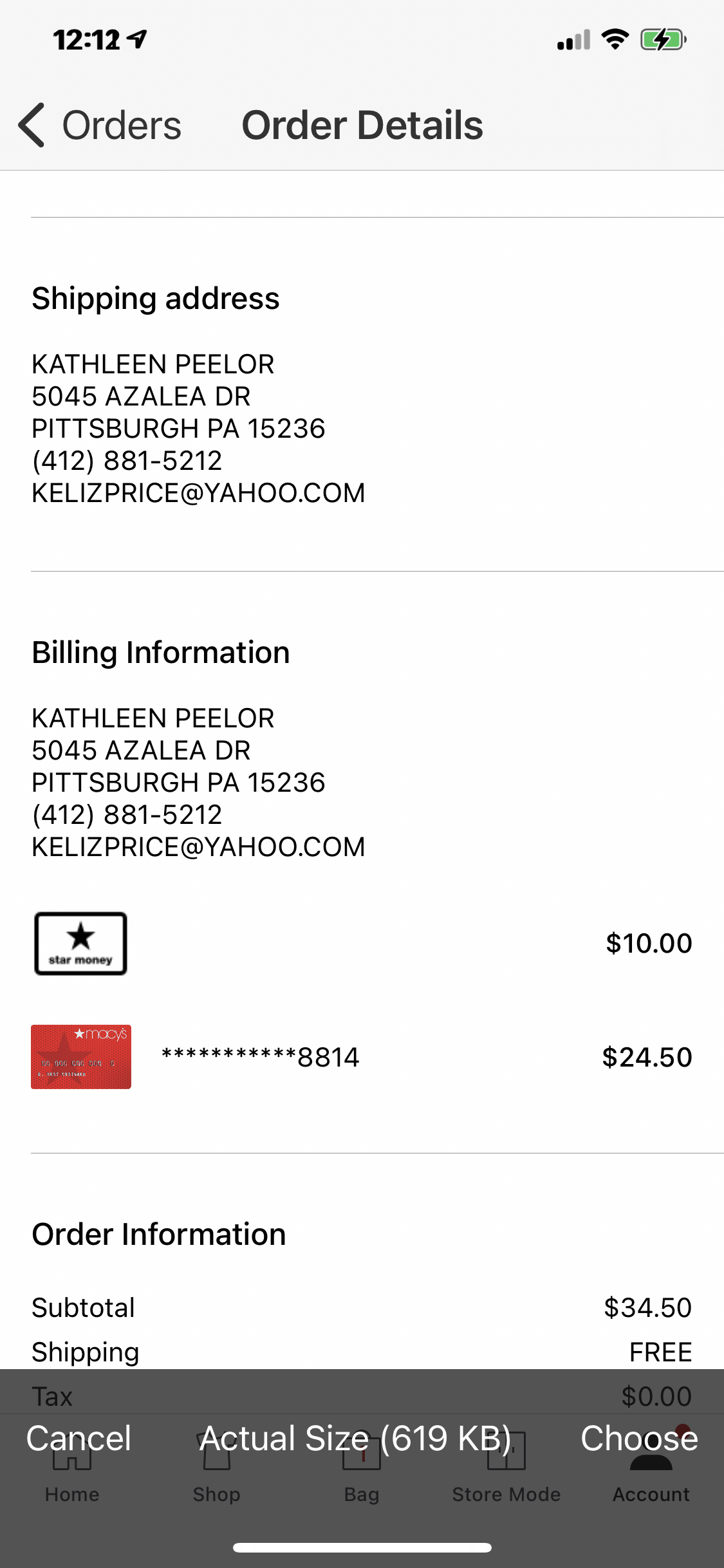Image resolution: width=724 pixels, height=1568 pixels.
Task: Open the Home tab
Action: [x=72, y=1493]
